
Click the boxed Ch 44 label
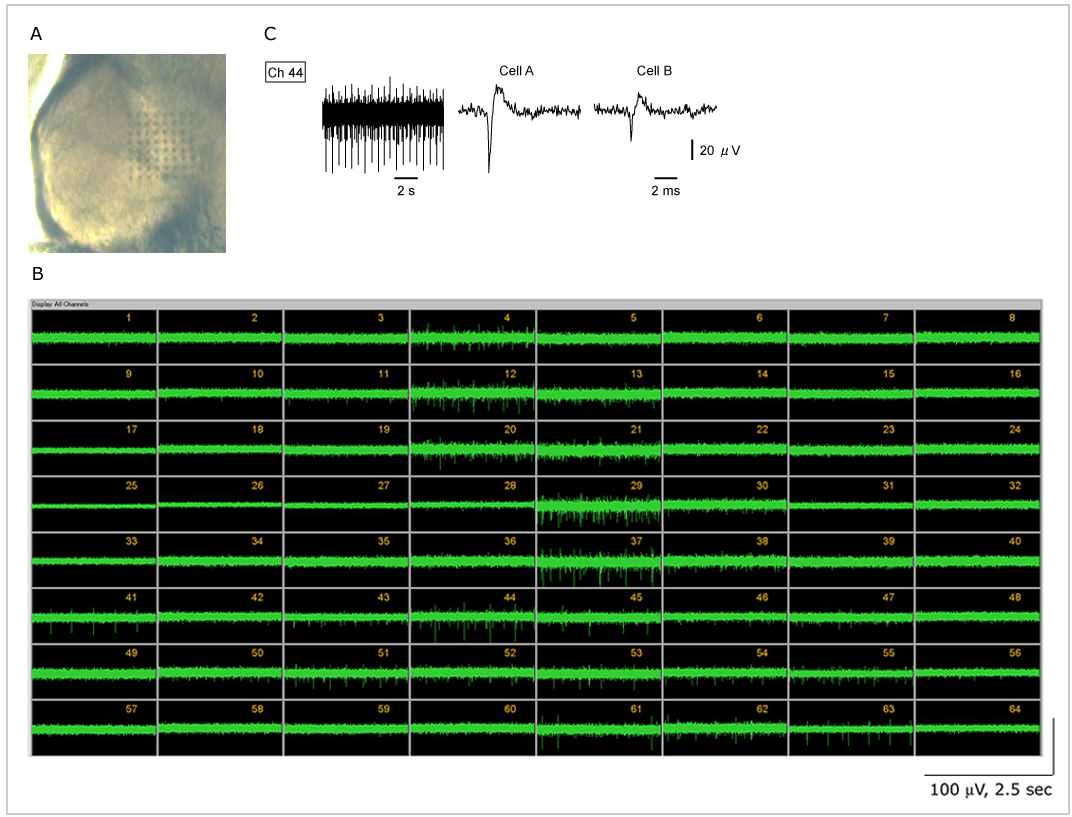coord(285,72)
